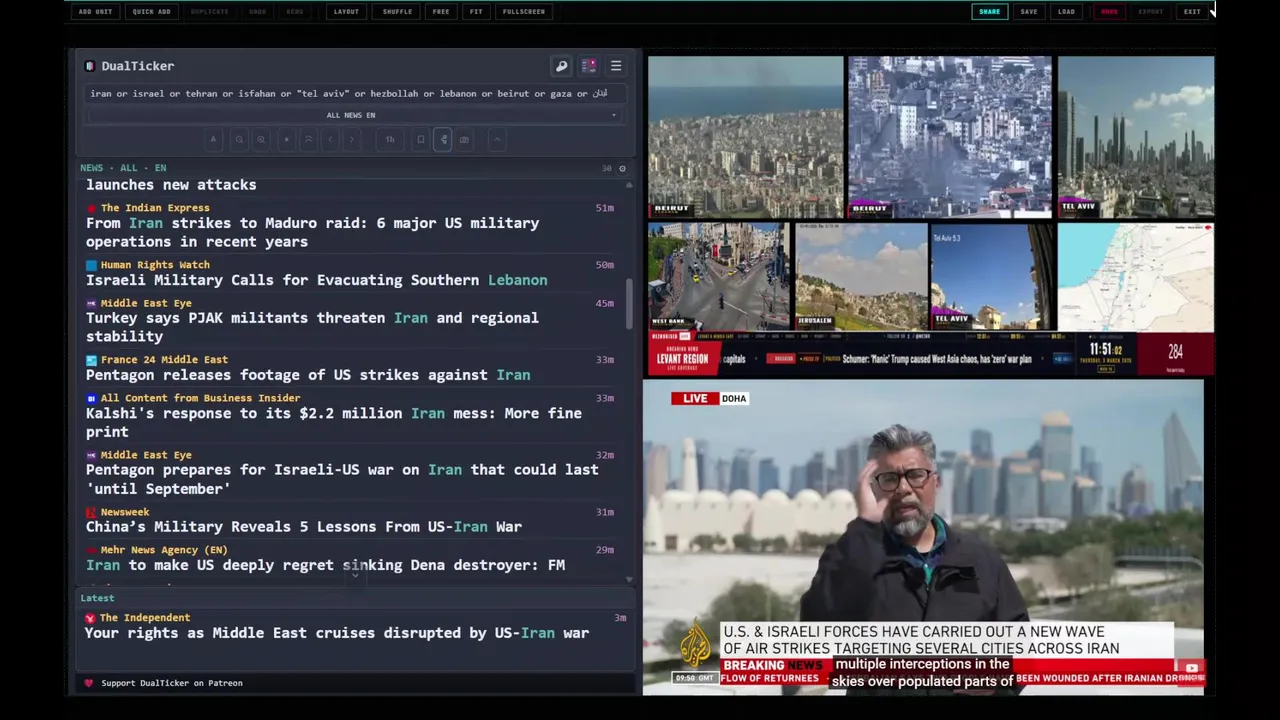Open the first Beirut live camera thumbnail
This screenshot has height=720, width=1280.
click(x=745, y=137)
